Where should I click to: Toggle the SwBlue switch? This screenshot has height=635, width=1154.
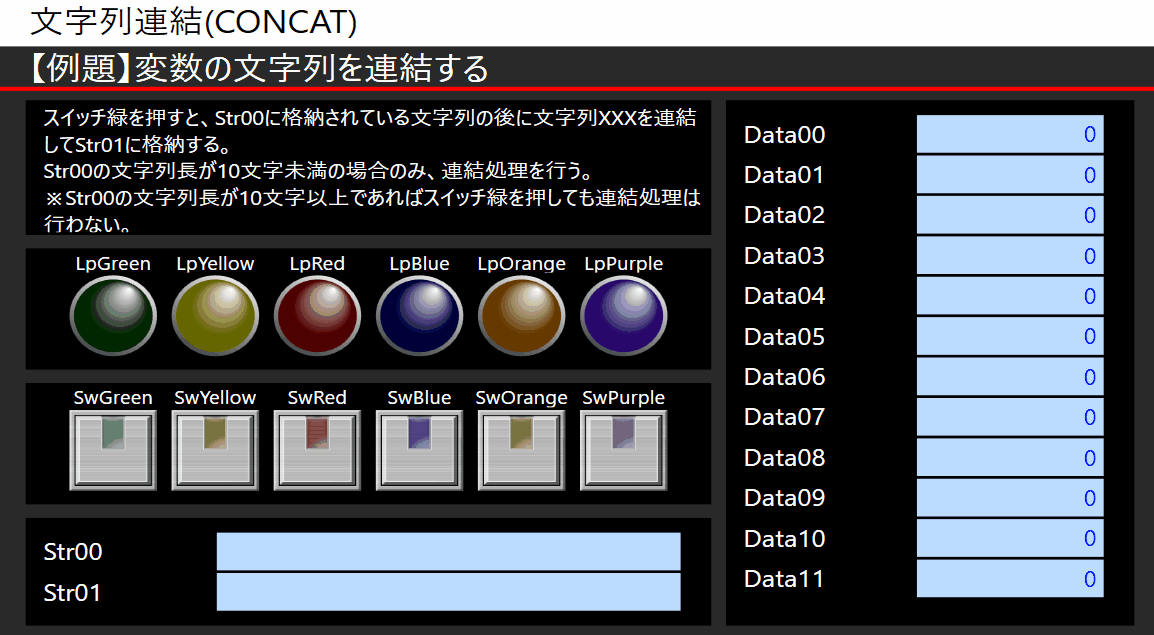point(418,448)
